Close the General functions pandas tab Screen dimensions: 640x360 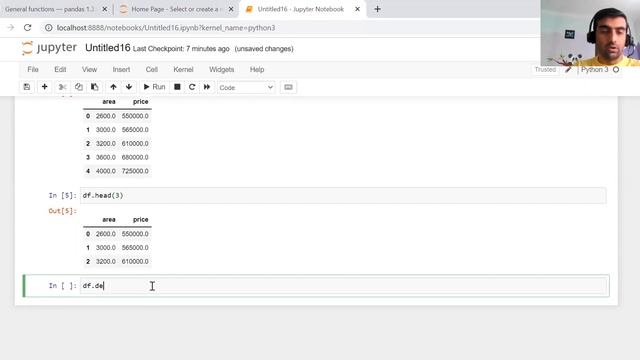tap(104, 9)
